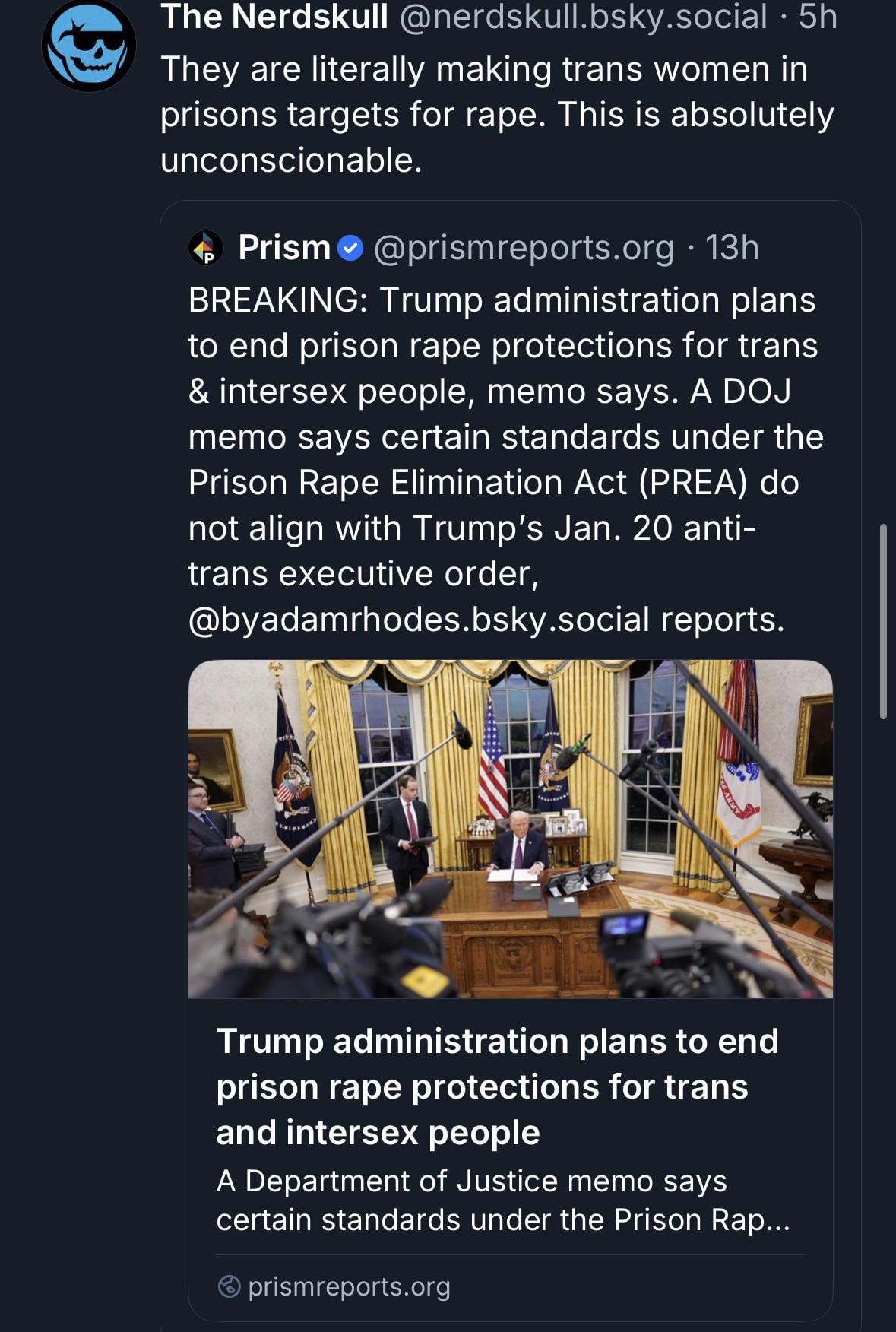Click the word 'BREAKING:' in the quoted post

pos(278,300)
